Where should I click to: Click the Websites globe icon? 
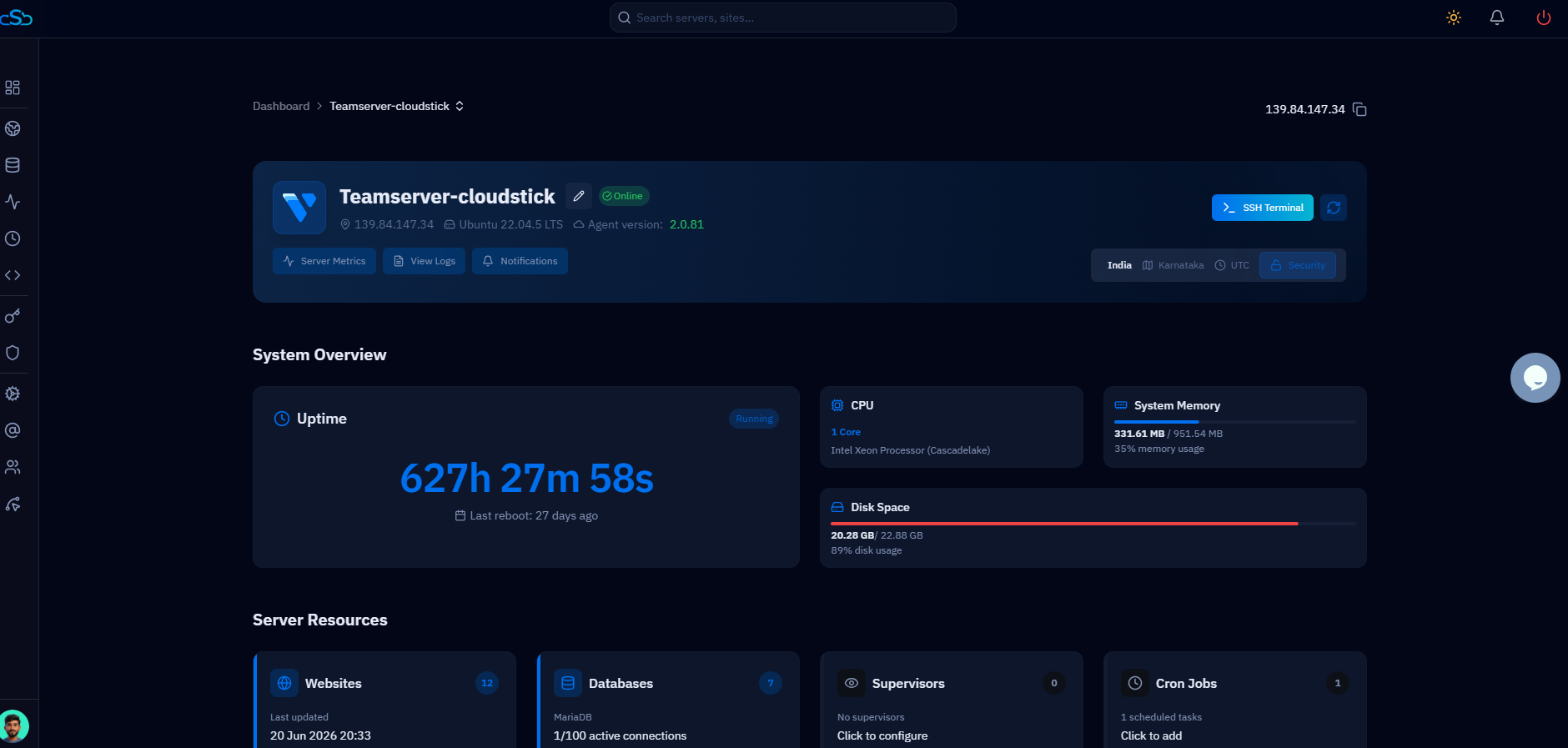point(284,683)
